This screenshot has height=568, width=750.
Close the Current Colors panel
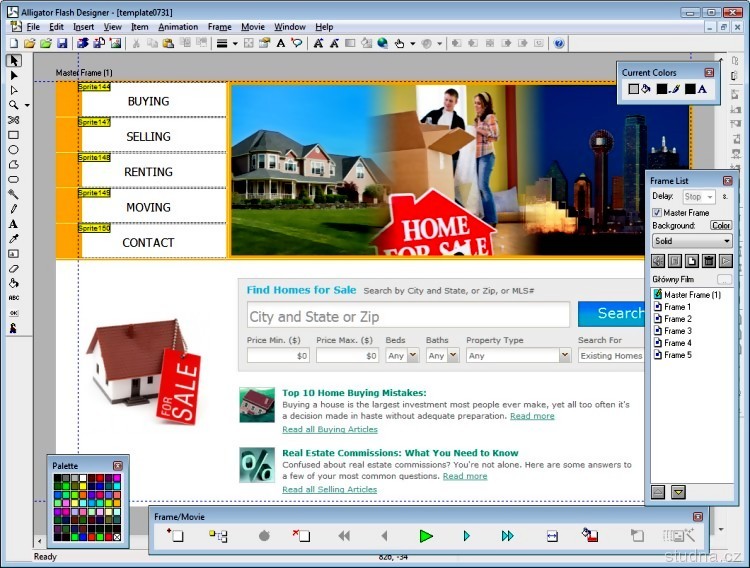click(708, 72)
